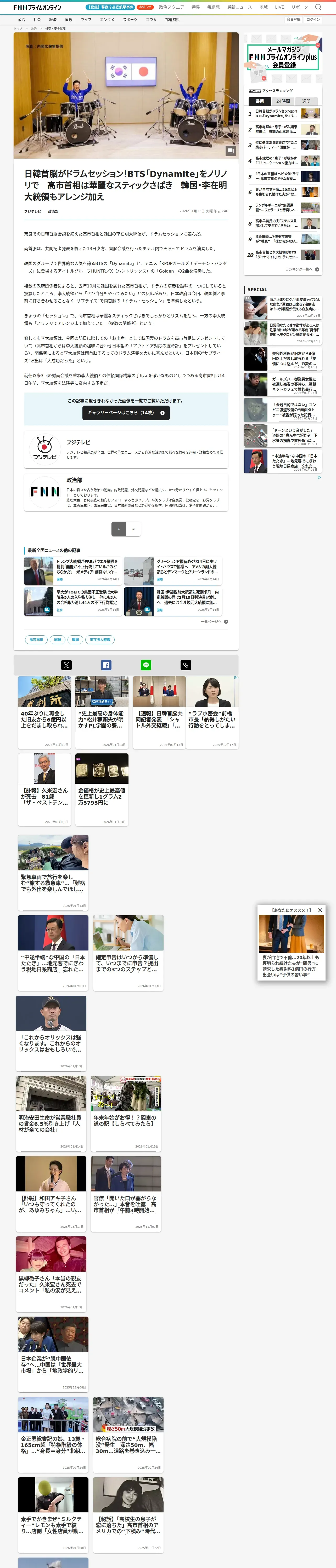The height and width of the screenshot is (1568, 336).
Task: Click the 総理 tag
Action: coord(57,640)
